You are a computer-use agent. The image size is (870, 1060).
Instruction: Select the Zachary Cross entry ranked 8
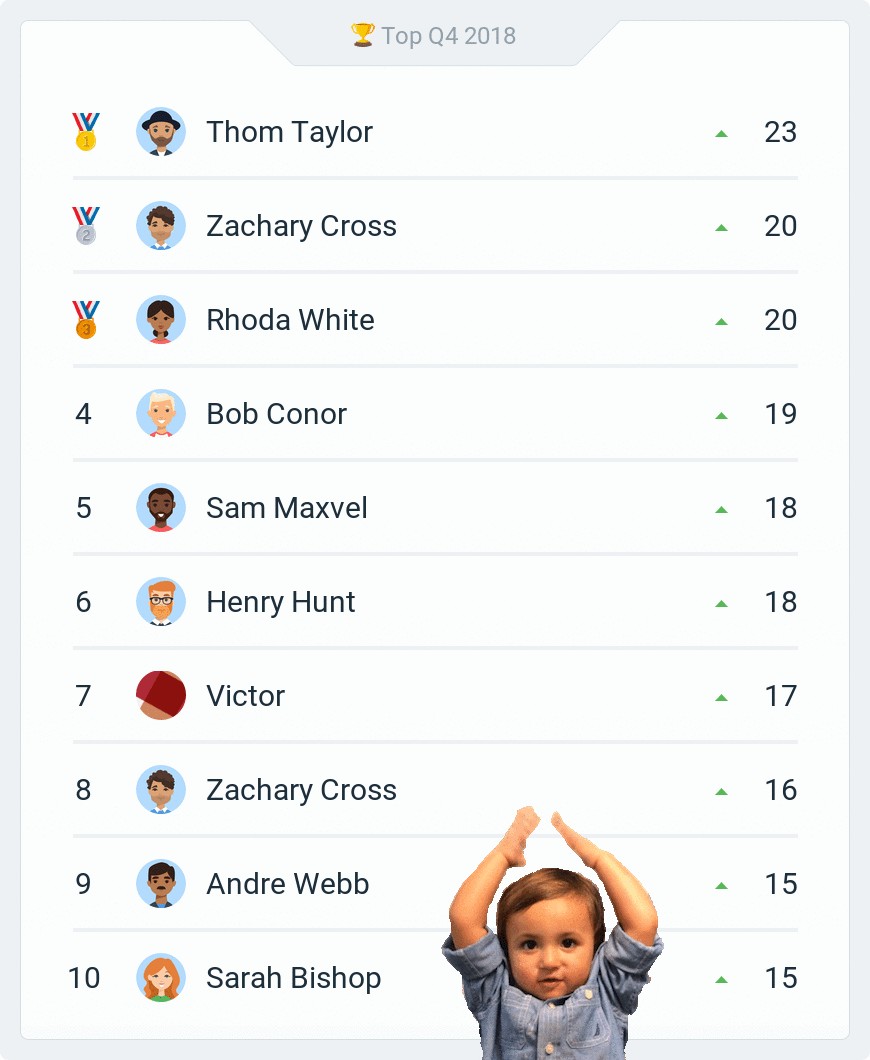pos(301,790)
